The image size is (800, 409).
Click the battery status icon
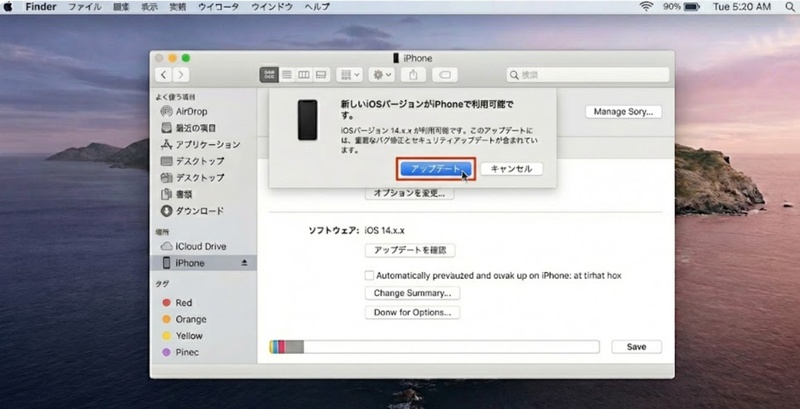click(681, 7)
